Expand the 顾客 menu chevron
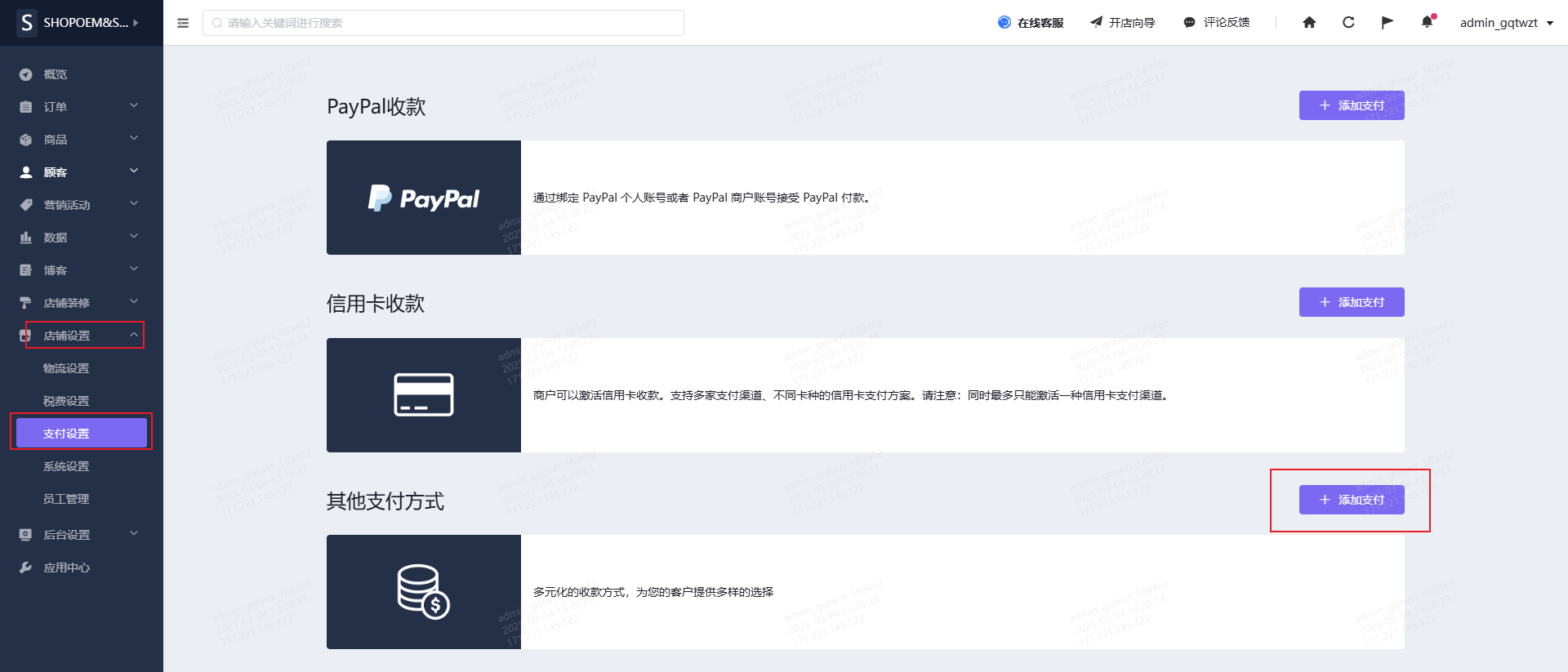This screenshot has width=1568, height=672. tap(134, 171)
